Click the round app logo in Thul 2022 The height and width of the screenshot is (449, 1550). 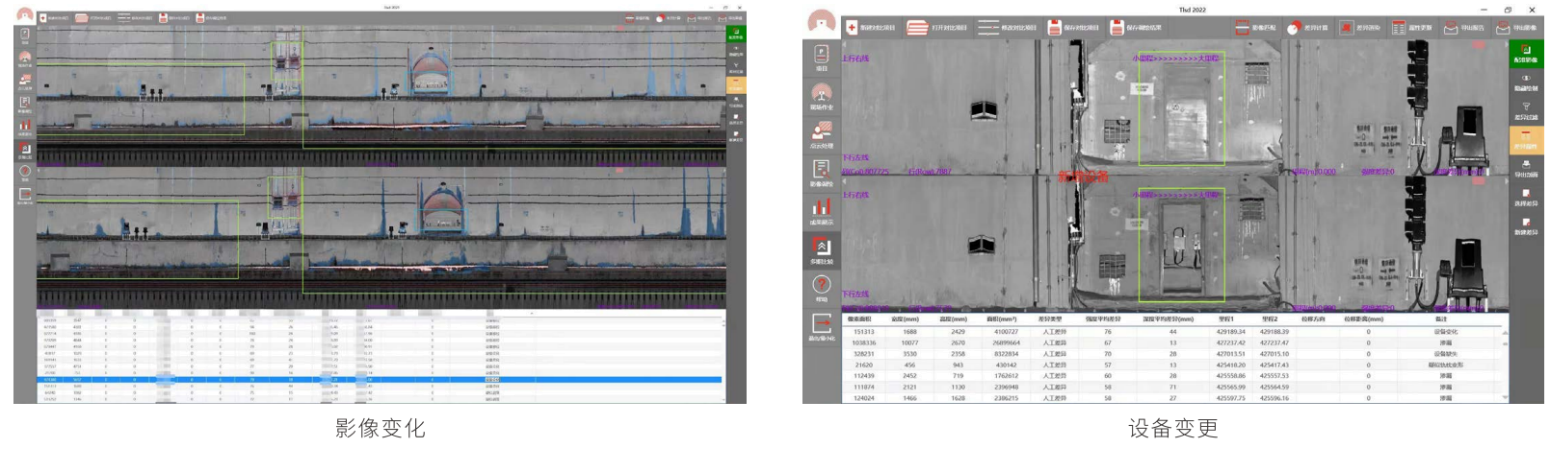tap(822, 22)
